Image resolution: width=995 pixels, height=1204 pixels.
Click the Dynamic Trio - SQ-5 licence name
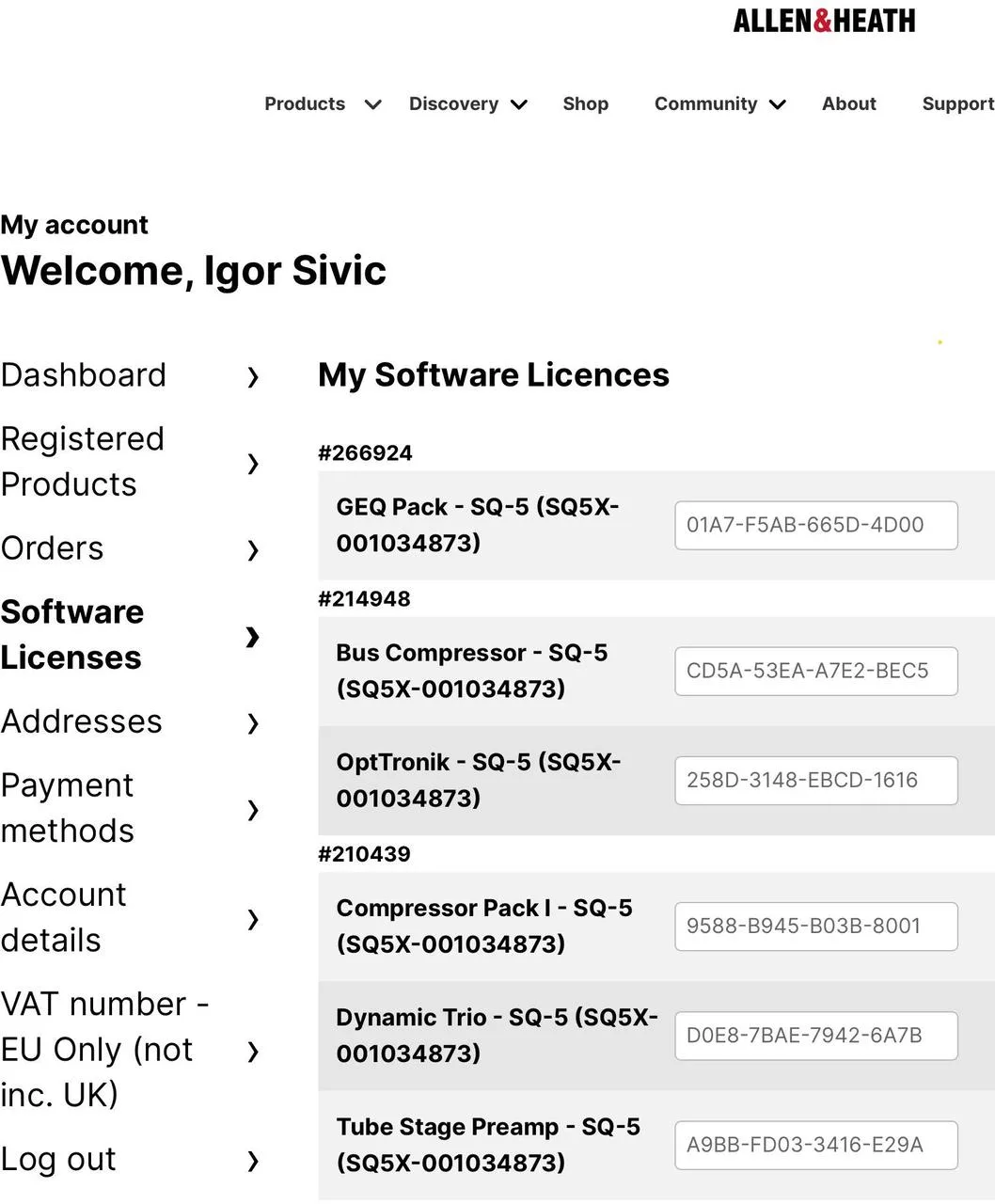pos(497,1035)
